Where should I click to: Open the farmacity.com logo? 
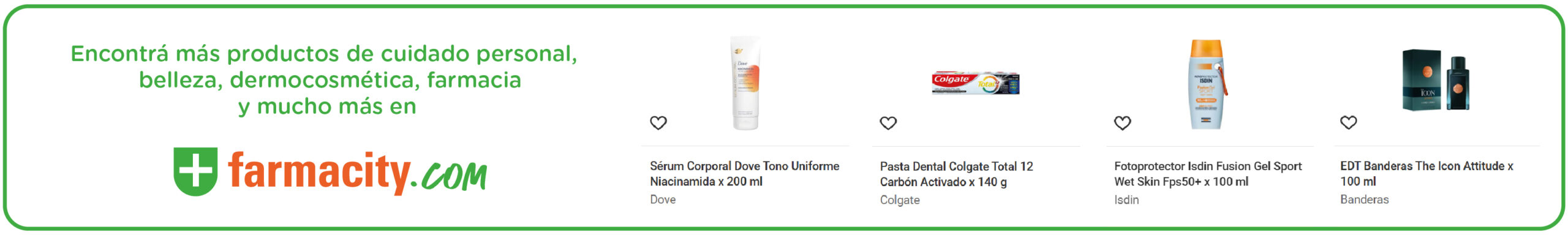330,172
